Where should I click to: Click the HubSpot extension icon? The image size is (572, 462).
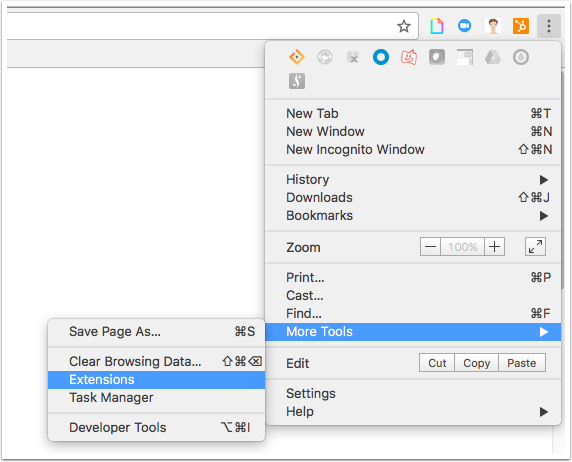[x=521, y=26]
